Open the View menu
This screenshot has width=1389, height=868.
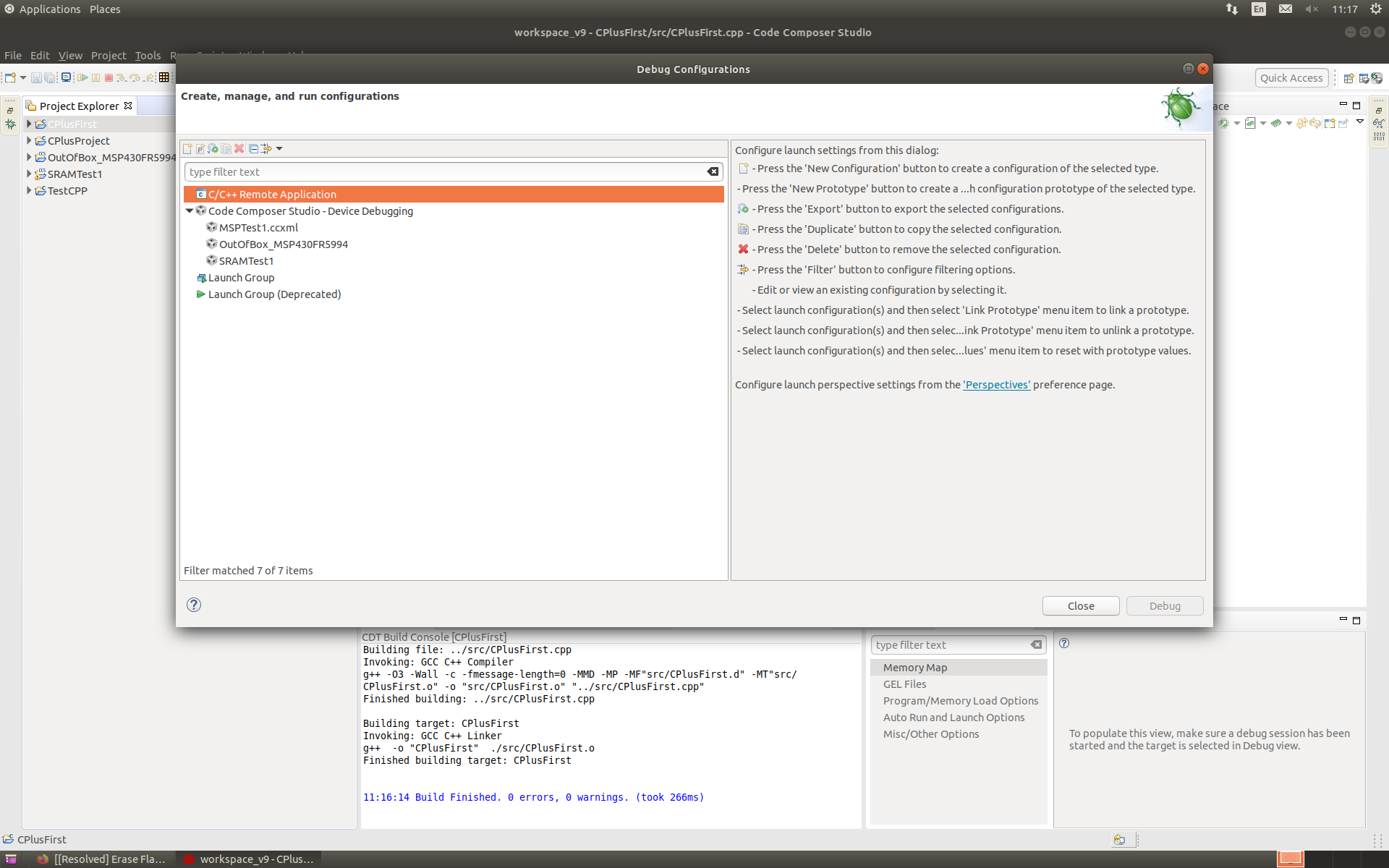tap(70, 56)
